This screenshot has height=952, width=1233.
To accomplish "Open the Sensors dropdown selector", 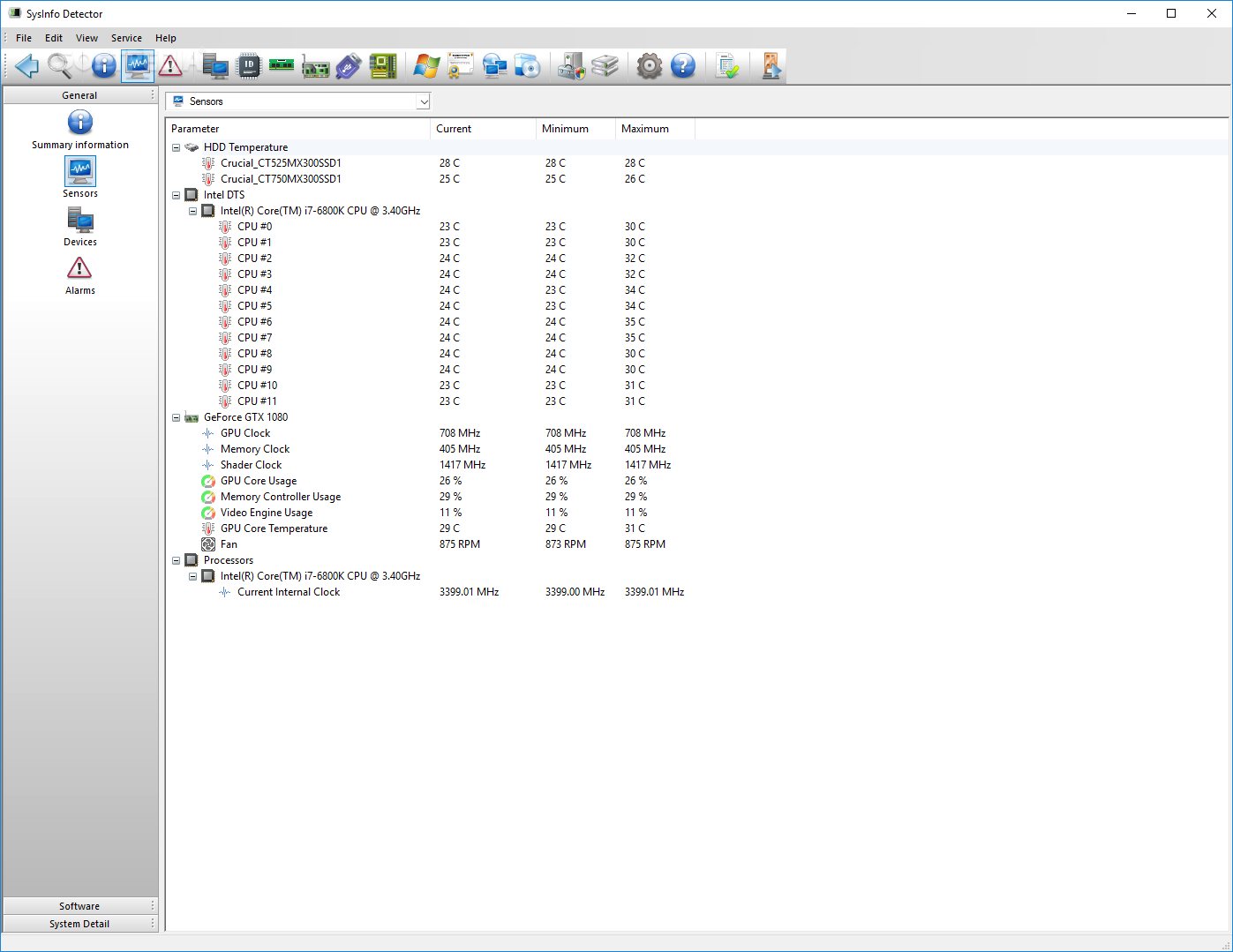I will point(298,101).
